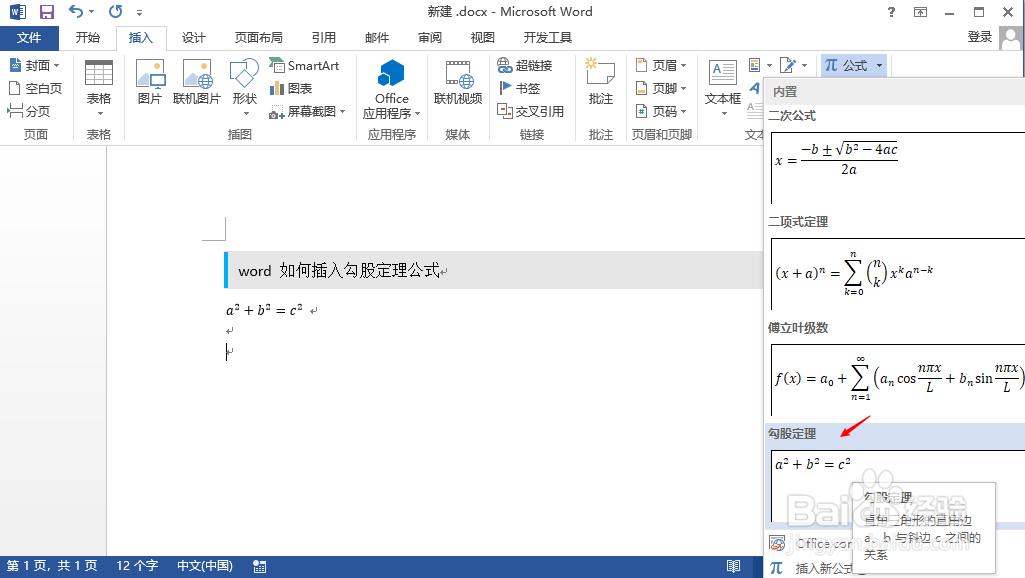Open the Text Box (文本框) menu

pyautogui.click(x=723, y=88)
